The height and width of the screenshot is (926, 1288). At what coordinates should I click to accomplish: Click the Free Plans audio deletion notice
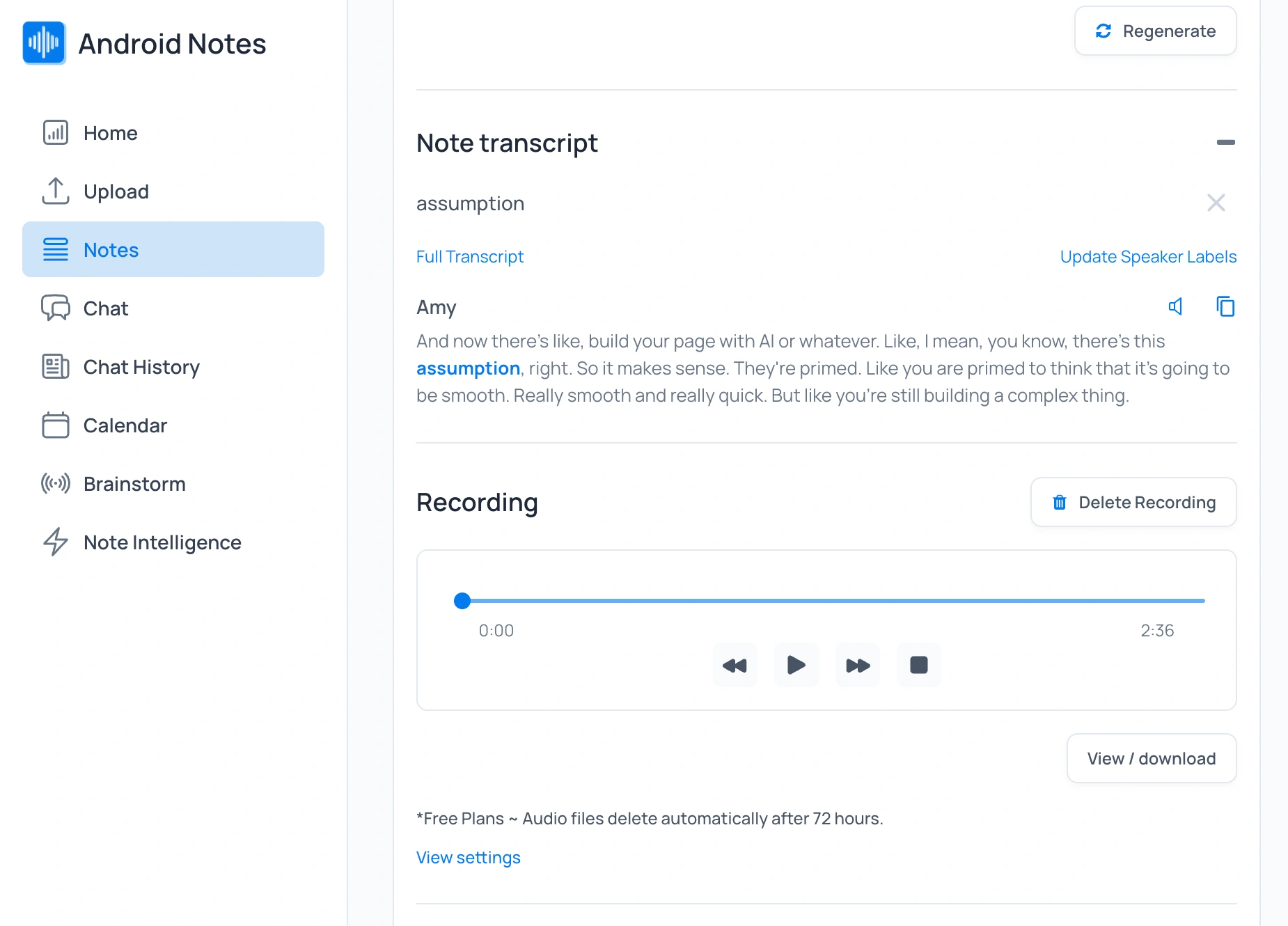650,819
